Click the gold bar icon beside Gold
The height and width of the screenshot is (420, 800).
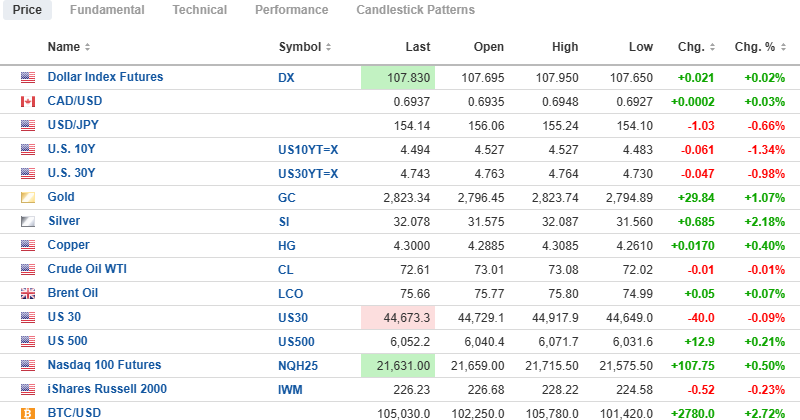[28, 198]
